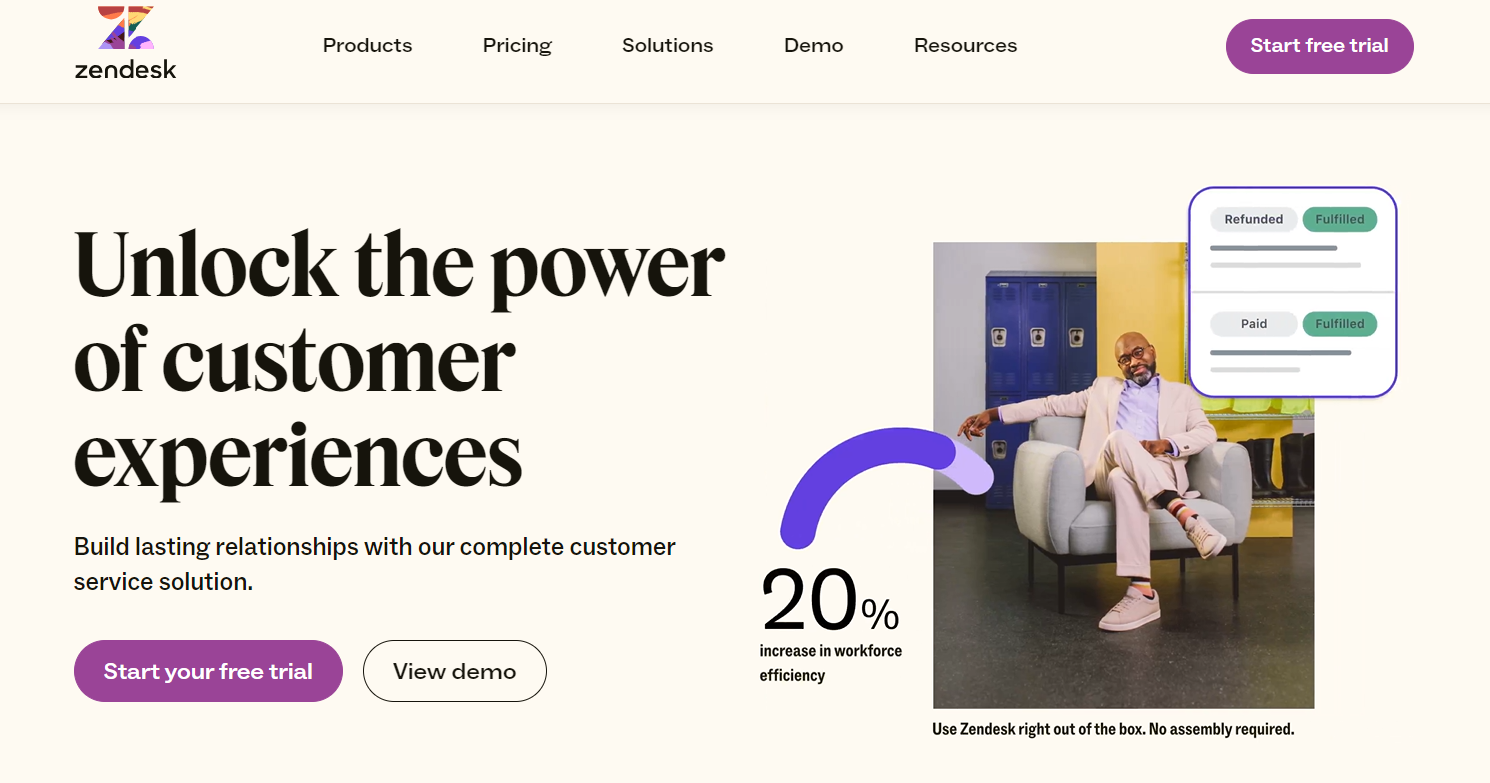This screenshot has height=783, width=1490.
Task: Click the zendesk wordmark under the logo
Action: point(126,70)
